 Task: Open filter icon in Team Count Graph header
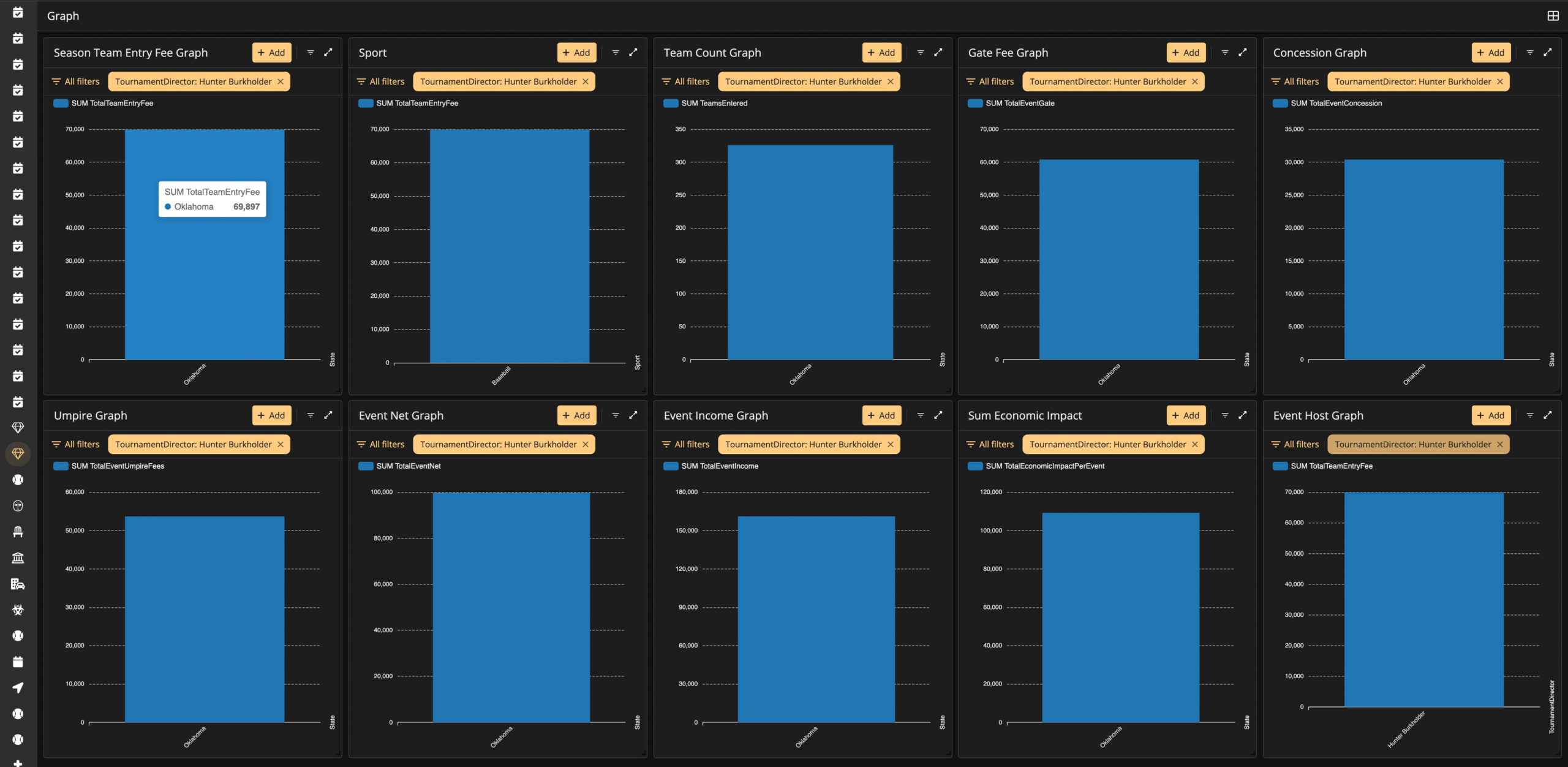click(x=921, y=53)
